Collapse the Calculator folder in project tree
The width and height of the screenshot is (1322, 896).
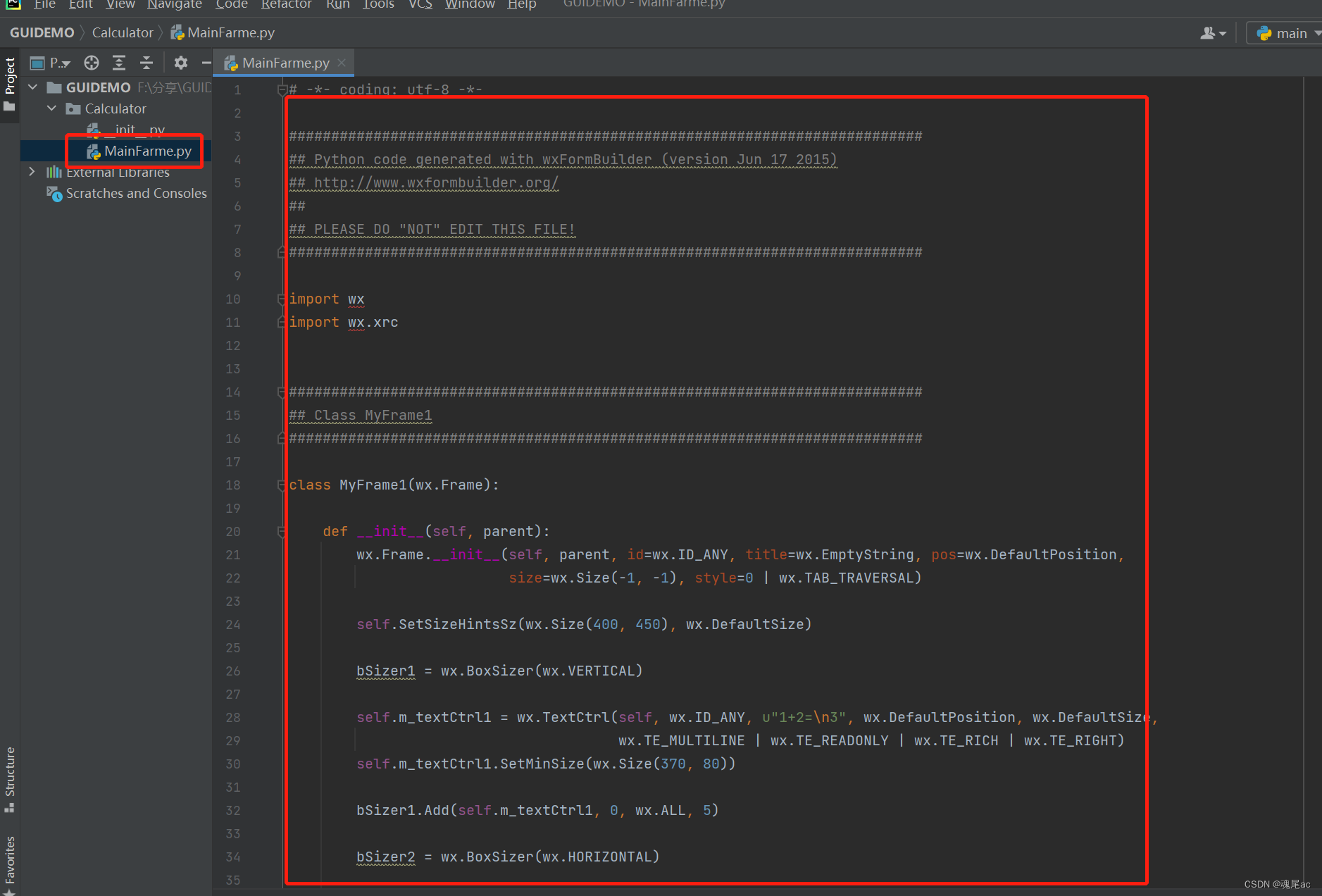pos(51,108)
